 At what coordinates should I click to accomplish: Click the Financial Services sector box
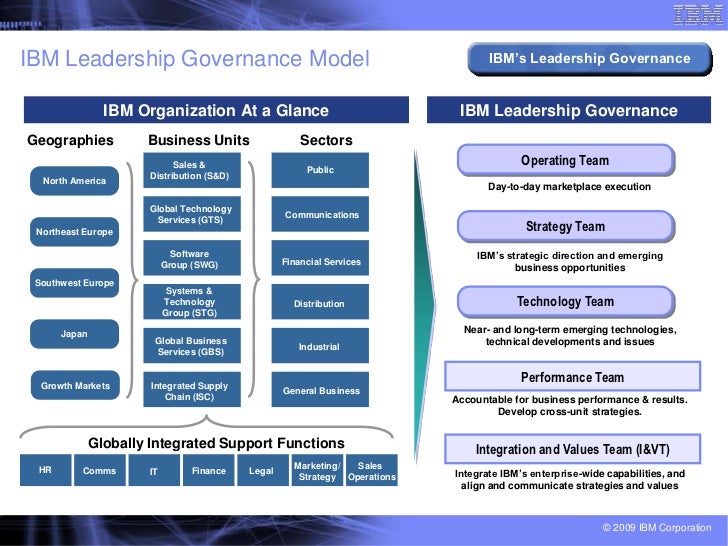coord(320,258)
